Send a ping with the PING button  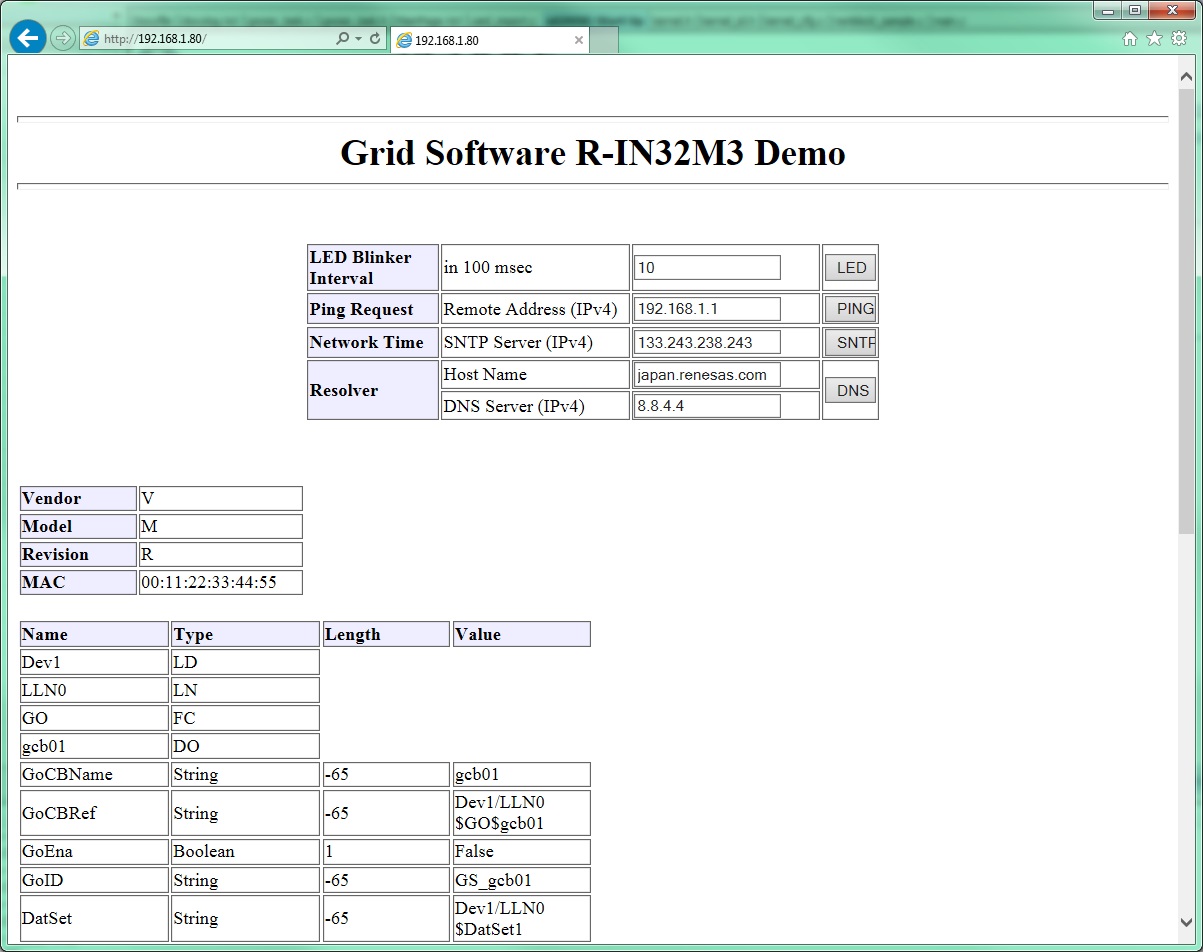850,309
